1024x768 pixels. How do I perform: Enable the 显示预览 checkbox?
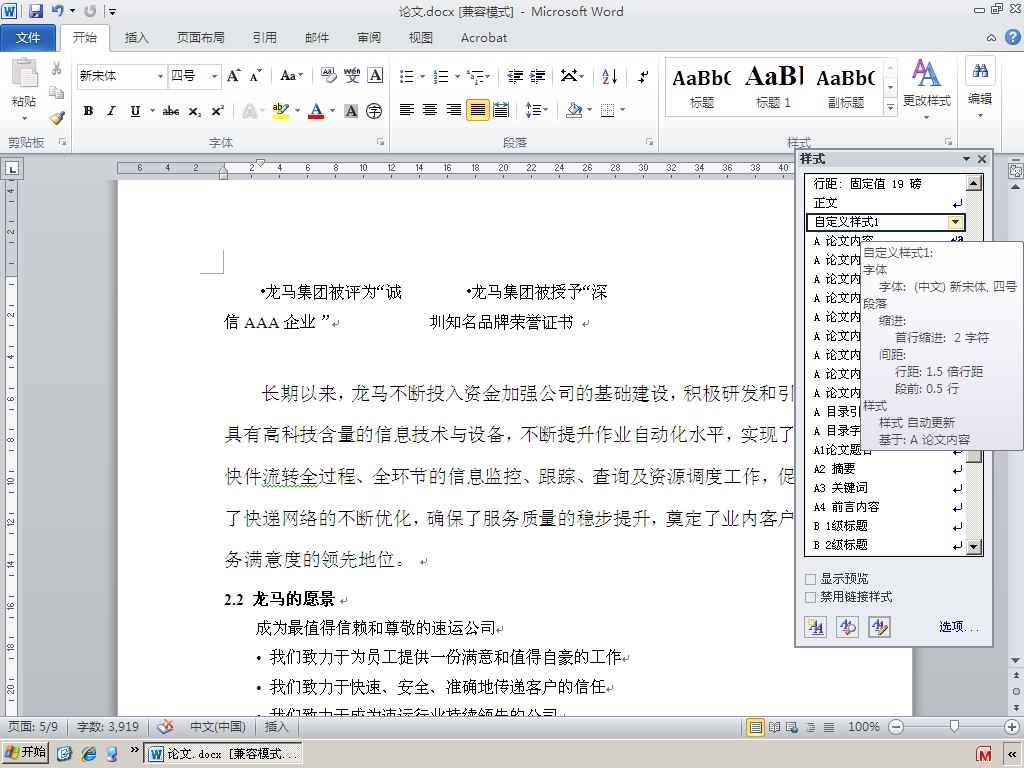pos(810,579)
